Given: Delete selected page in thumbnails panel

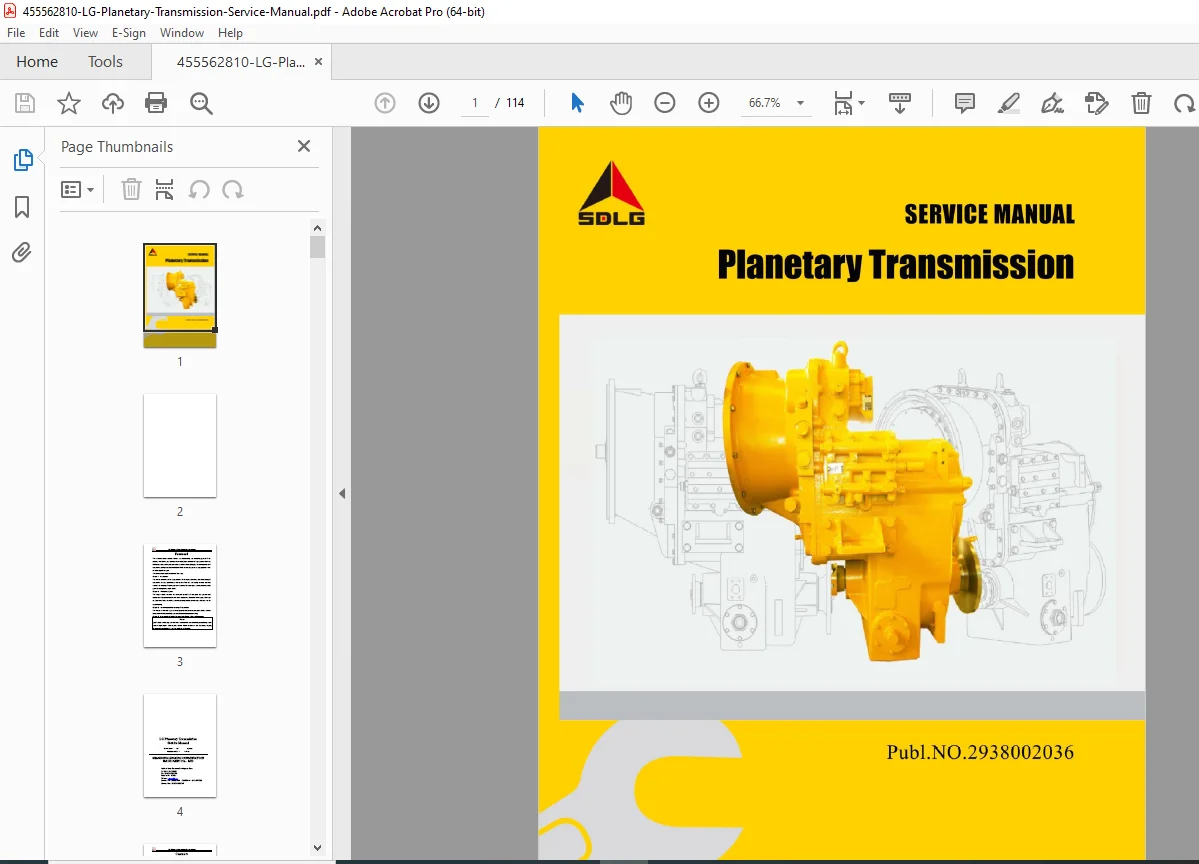Looking at the screenshot, I should (x=132, y=189).
